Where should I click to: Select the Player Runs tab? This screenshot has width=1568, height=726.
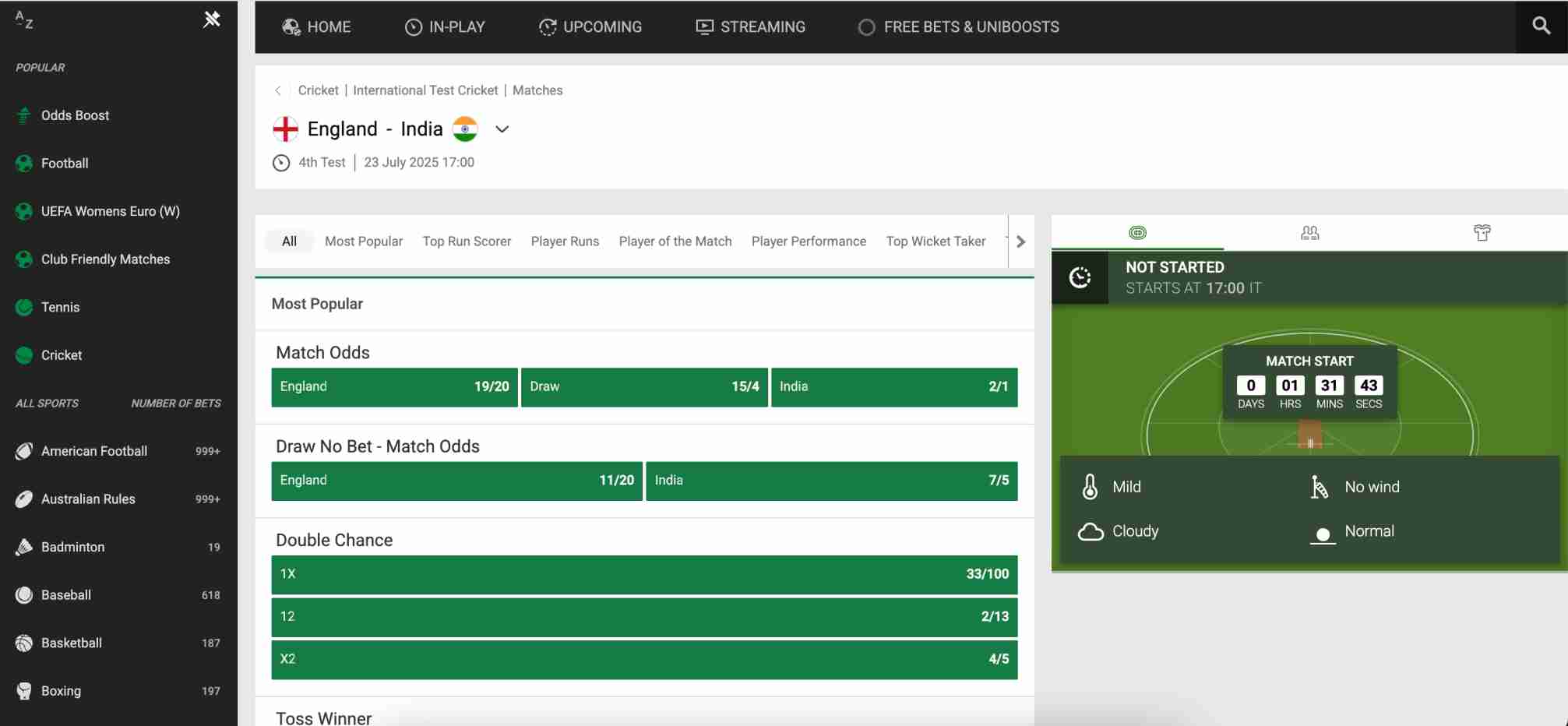(565, 241)
